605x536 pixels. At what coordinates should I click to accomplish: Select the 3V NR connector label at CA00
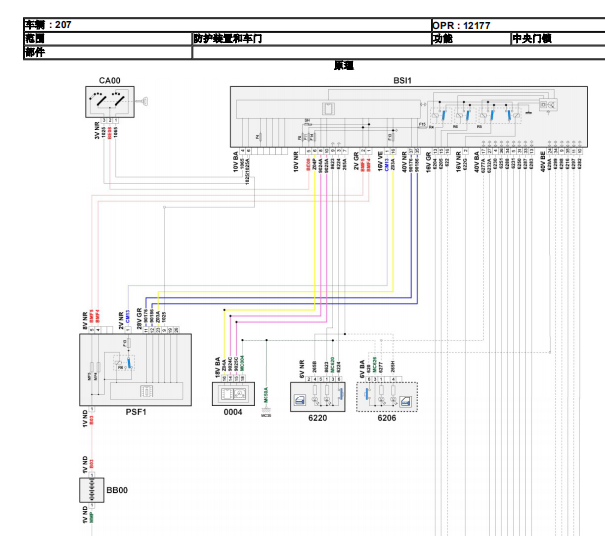(97, 130)
